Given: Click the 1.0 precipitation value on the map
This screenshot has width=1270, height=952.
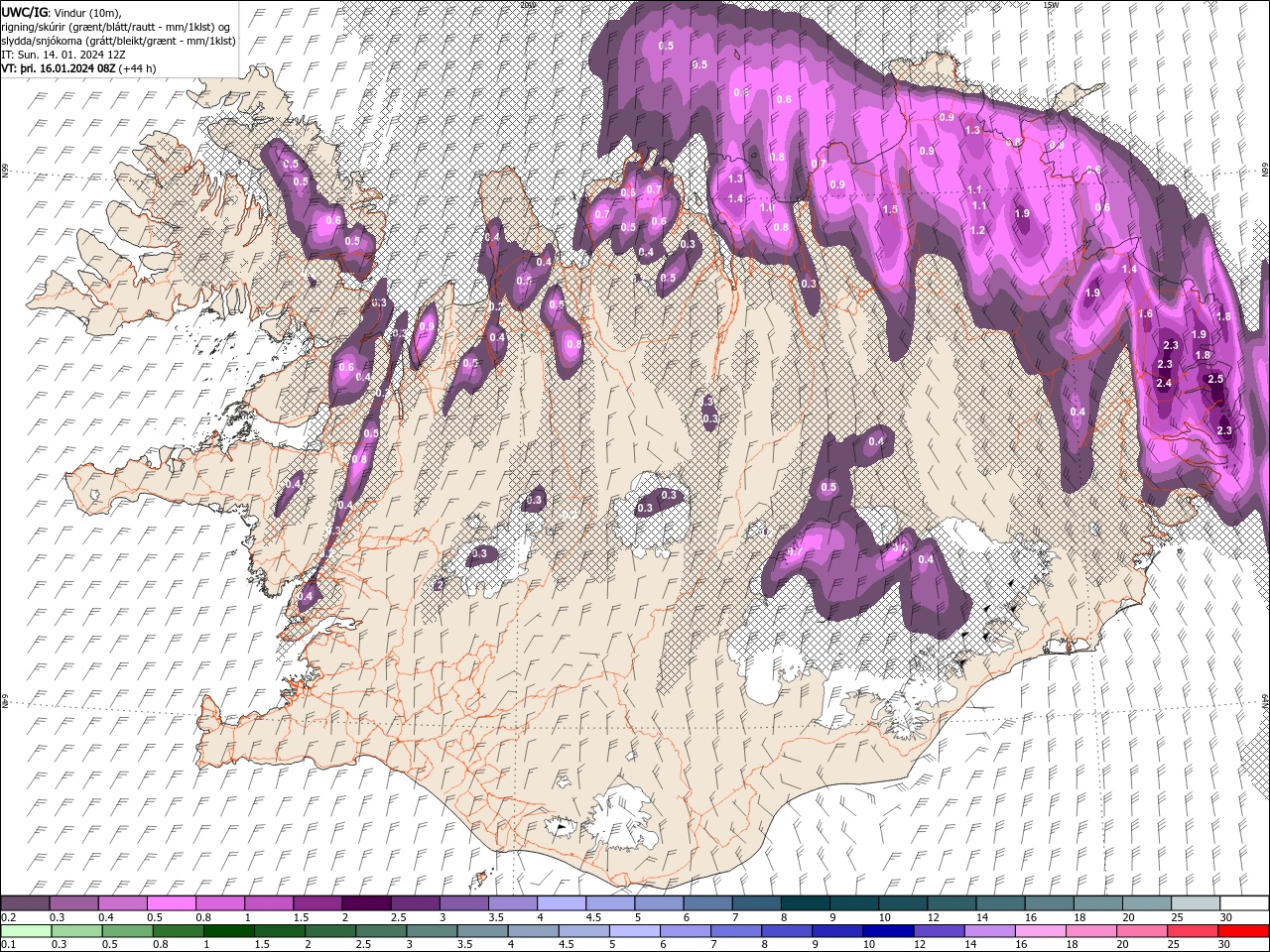Looking at the screenshot, I should [x=766, y=207].
